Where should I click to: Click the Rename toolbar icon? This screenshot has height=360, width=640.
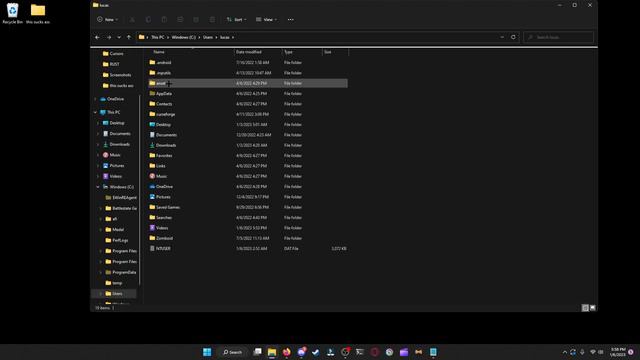pyautogui.click(x=180, y=20)
